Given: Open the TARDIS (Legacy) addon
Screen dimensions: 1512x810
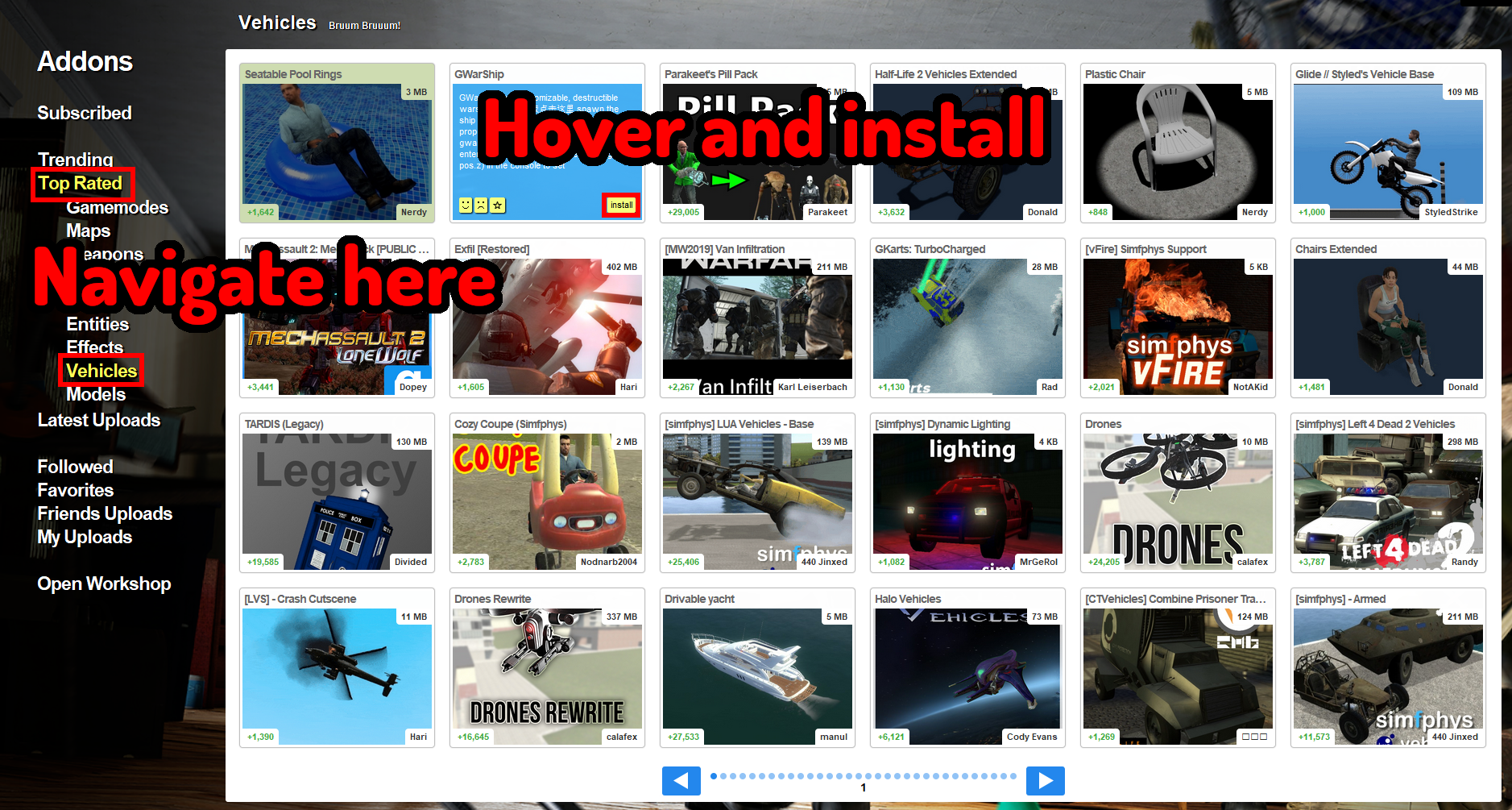Looking at the screenshot, I should pos(337,492).
